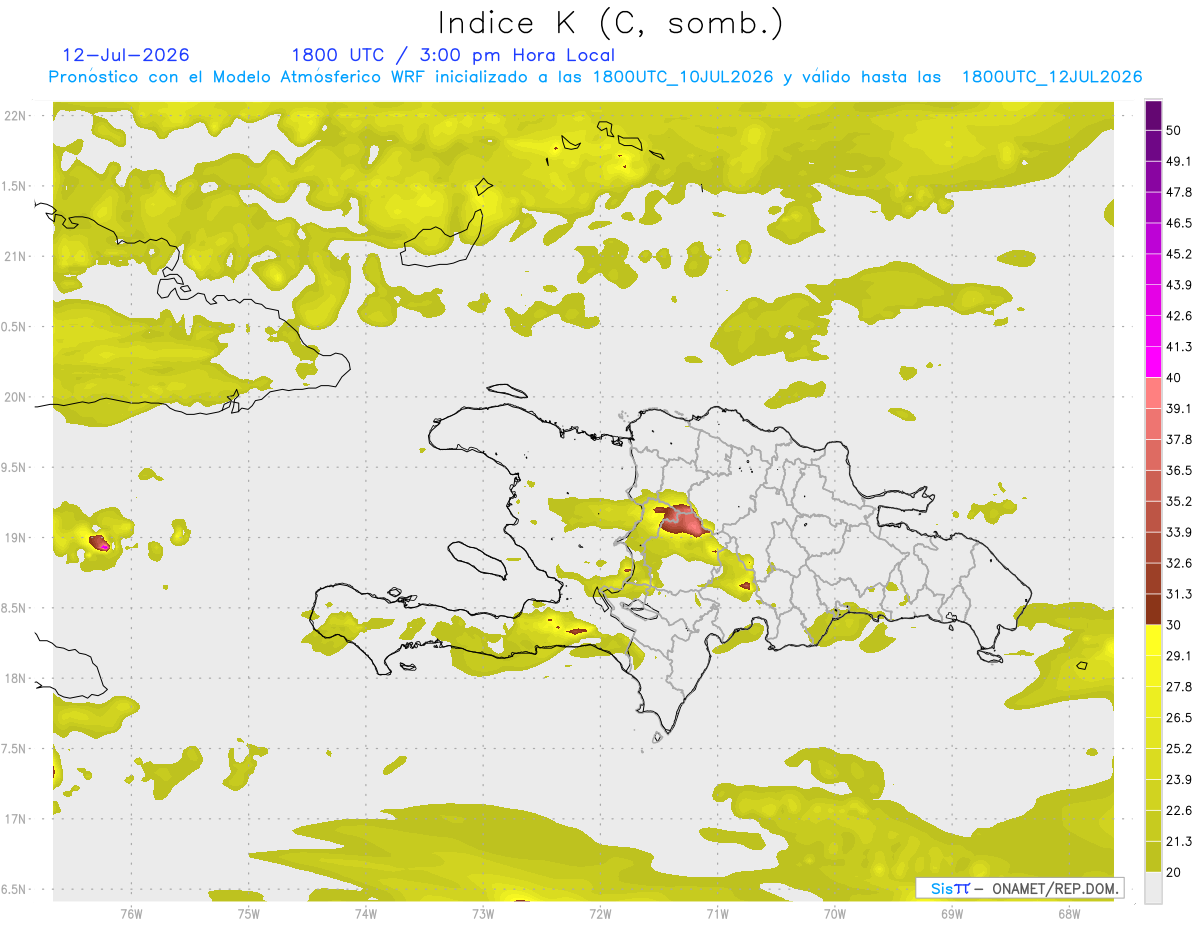This screenshot has width=1200, height=927.
Task: Click the colorbar value 33.9
Action: click(x=1179, y=532)
